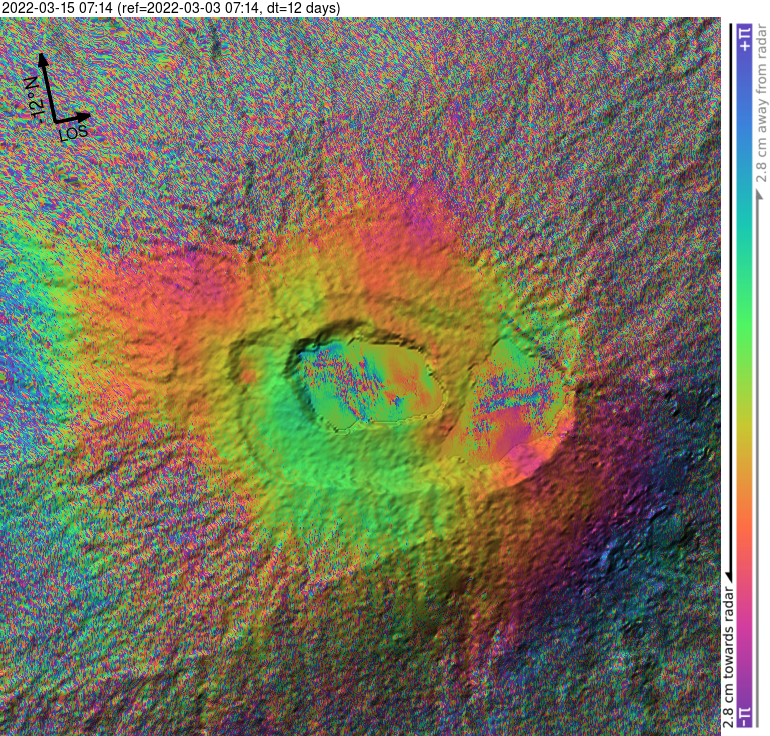Click the north arrow compass indicator
The image size is (770, 736).
(x=48, y=86)
